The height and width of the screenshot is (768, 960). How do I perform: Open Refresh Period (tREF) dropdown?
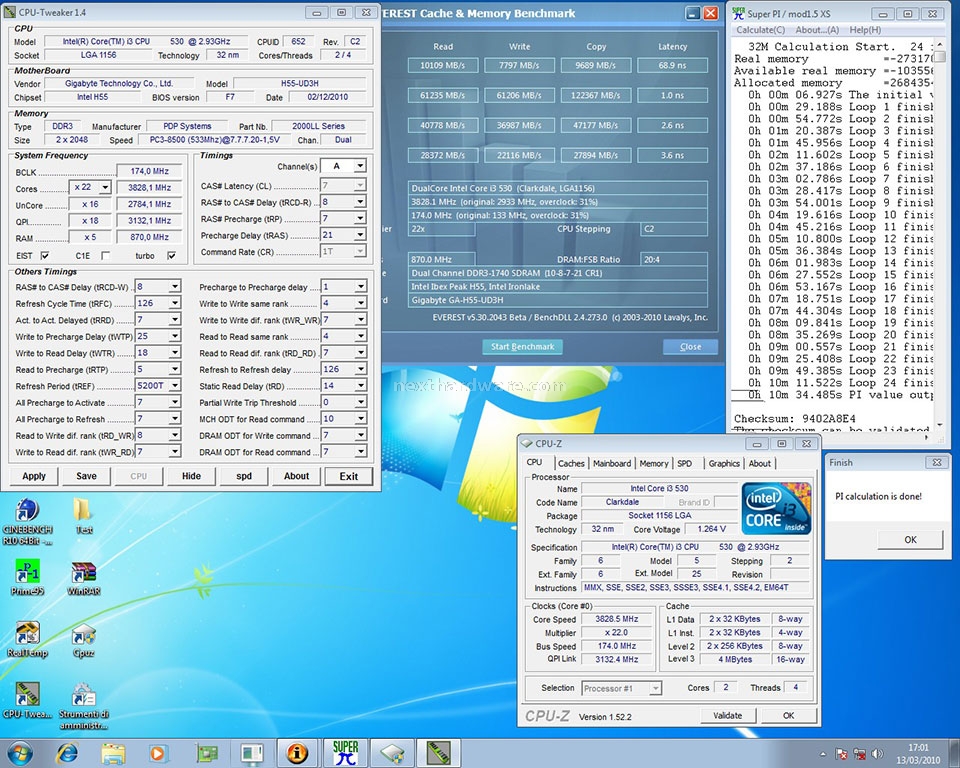coord(174,386)
